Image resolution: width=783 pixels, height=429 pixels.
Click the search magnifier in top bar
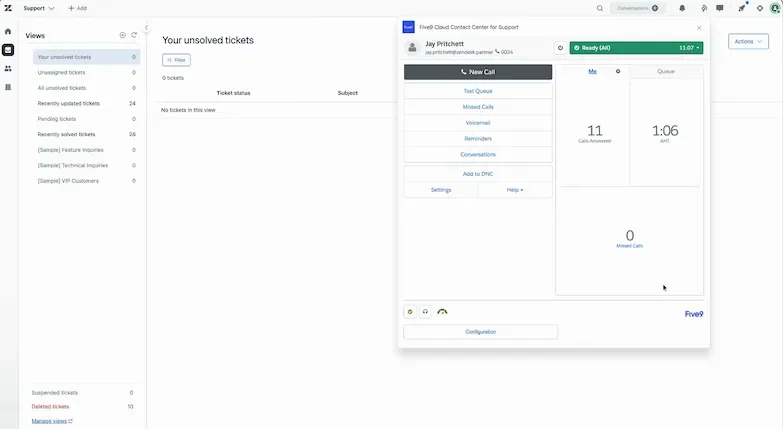pos(600,8)
